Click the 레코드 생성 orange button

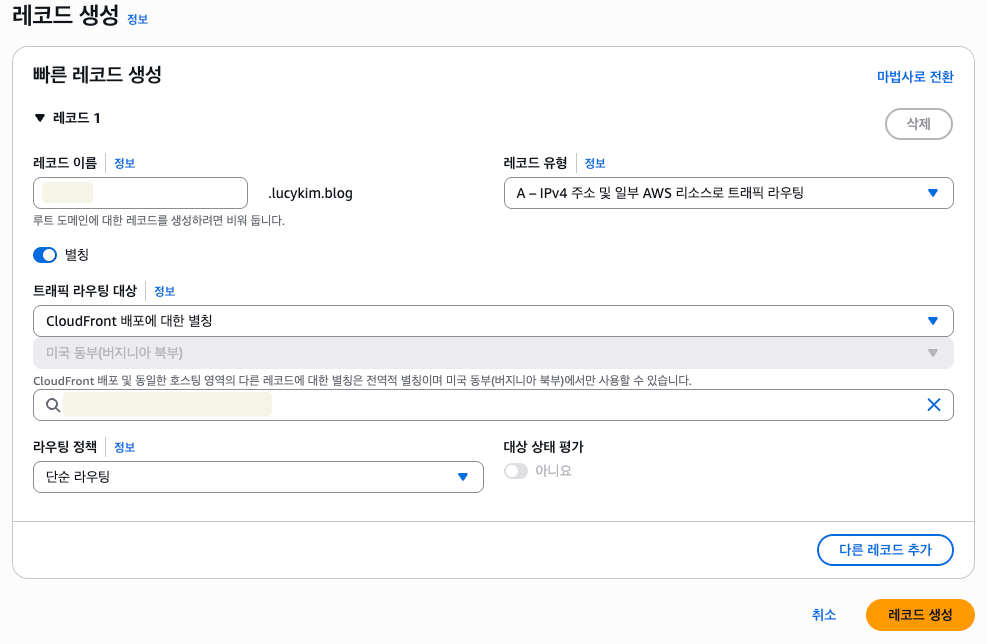coord(919,614)
